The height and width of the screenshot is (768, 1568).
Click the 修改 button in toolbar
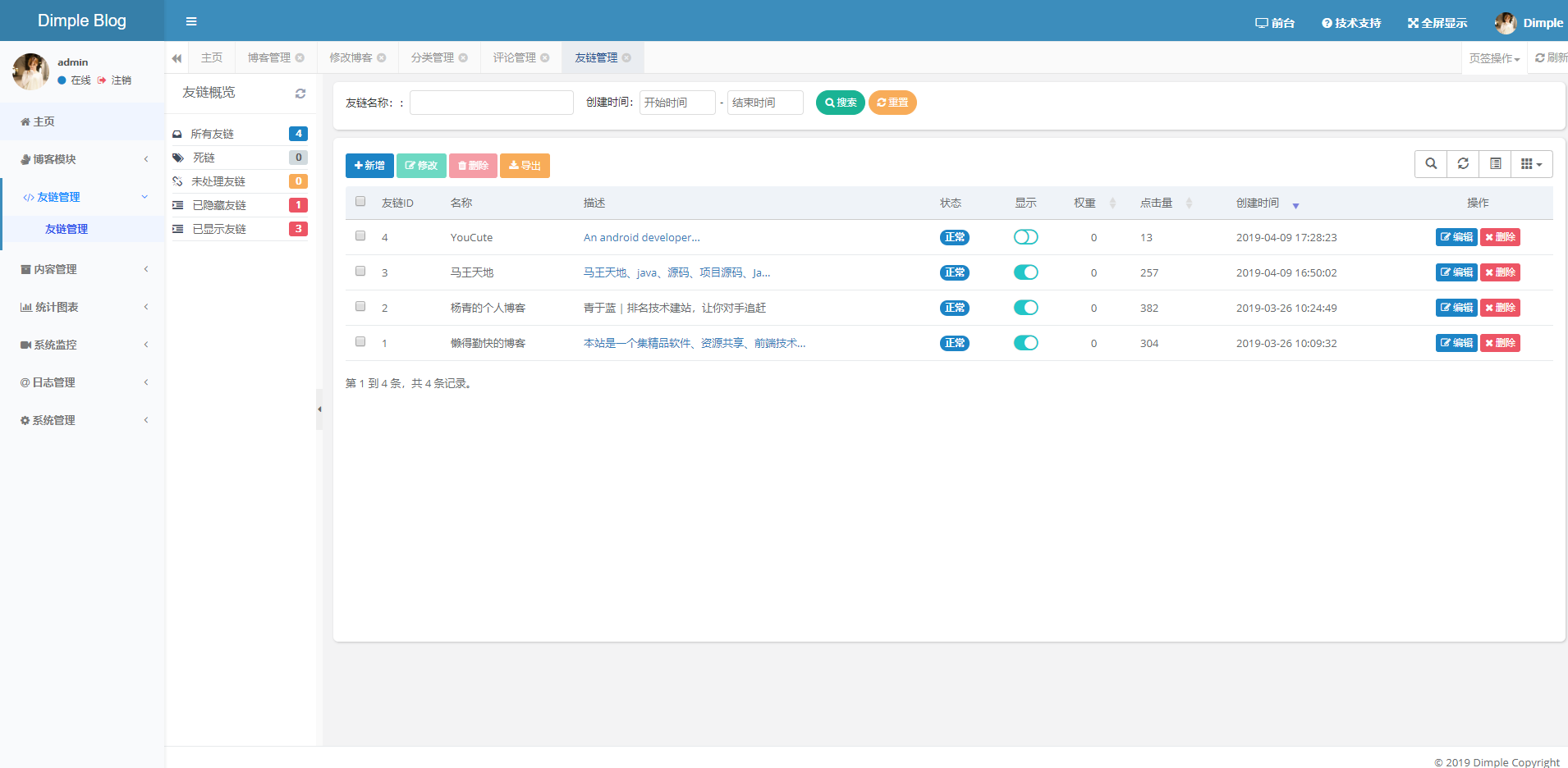pos(421,166)
